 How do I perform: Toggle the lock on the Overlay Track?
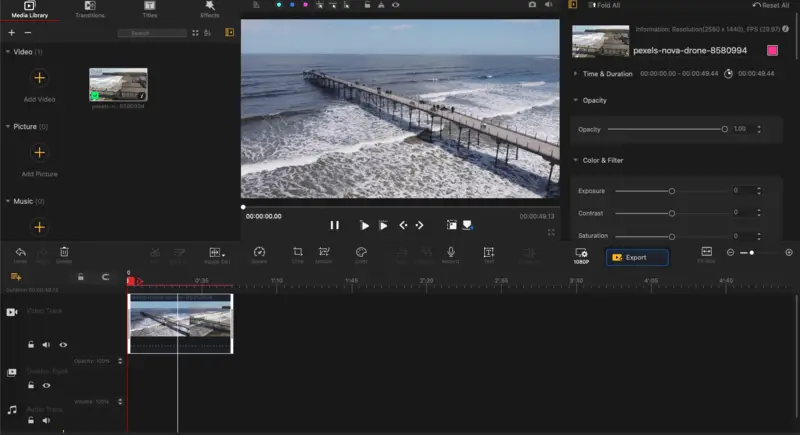point(31,385)
